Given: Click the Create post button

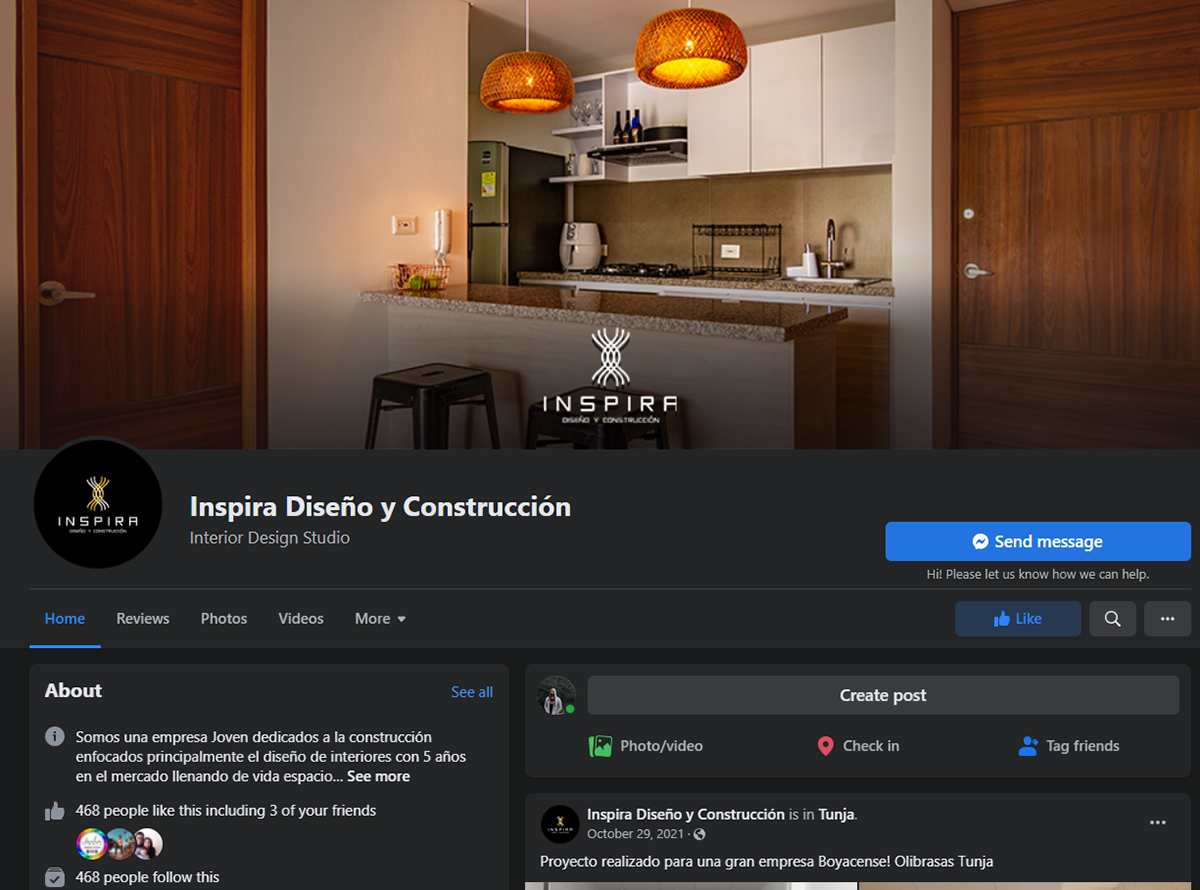Looking at the screenshot, I should click(883, 695).
